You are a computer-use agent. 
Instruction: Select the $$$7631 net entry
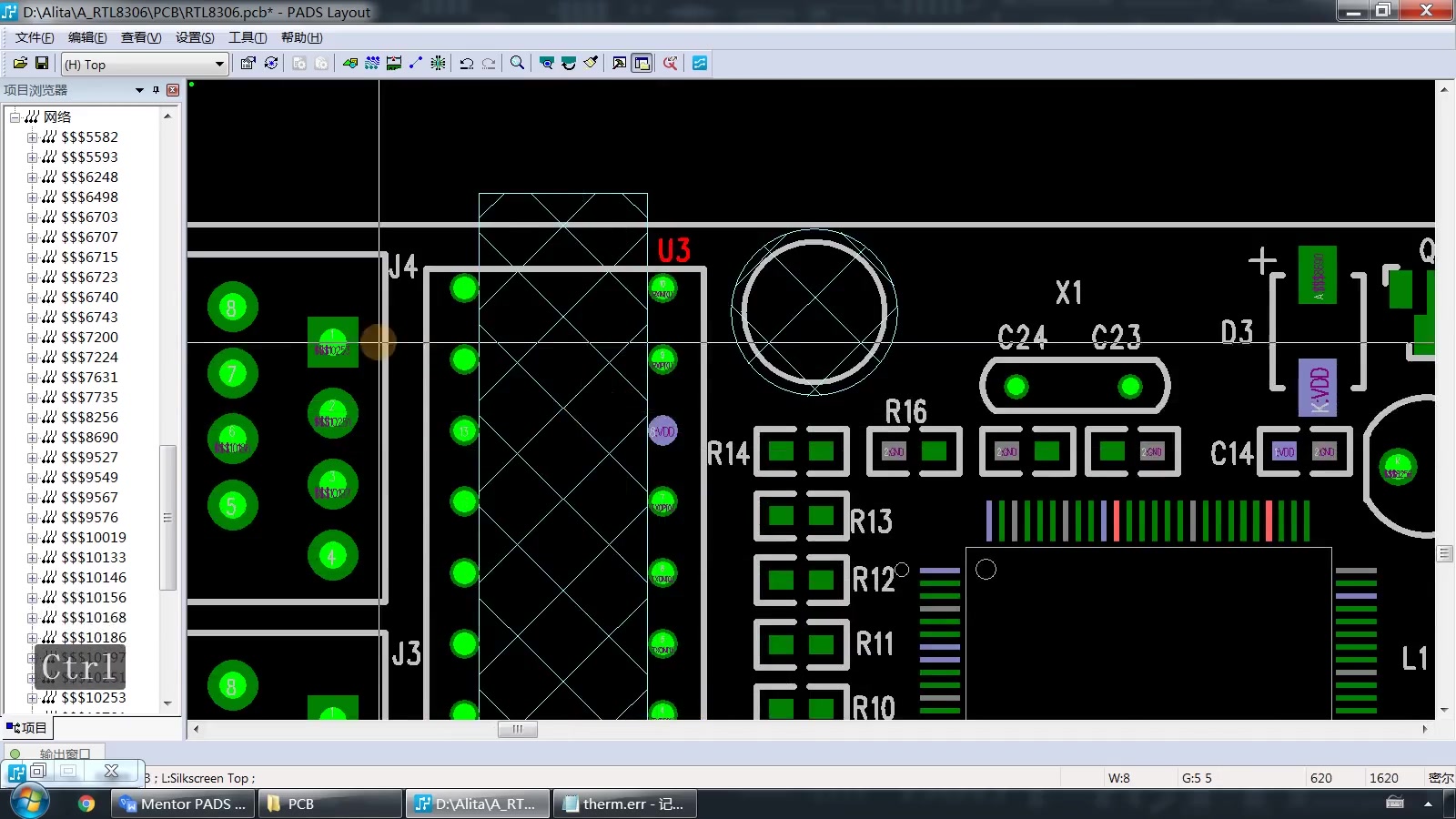(x=89, y=378)
